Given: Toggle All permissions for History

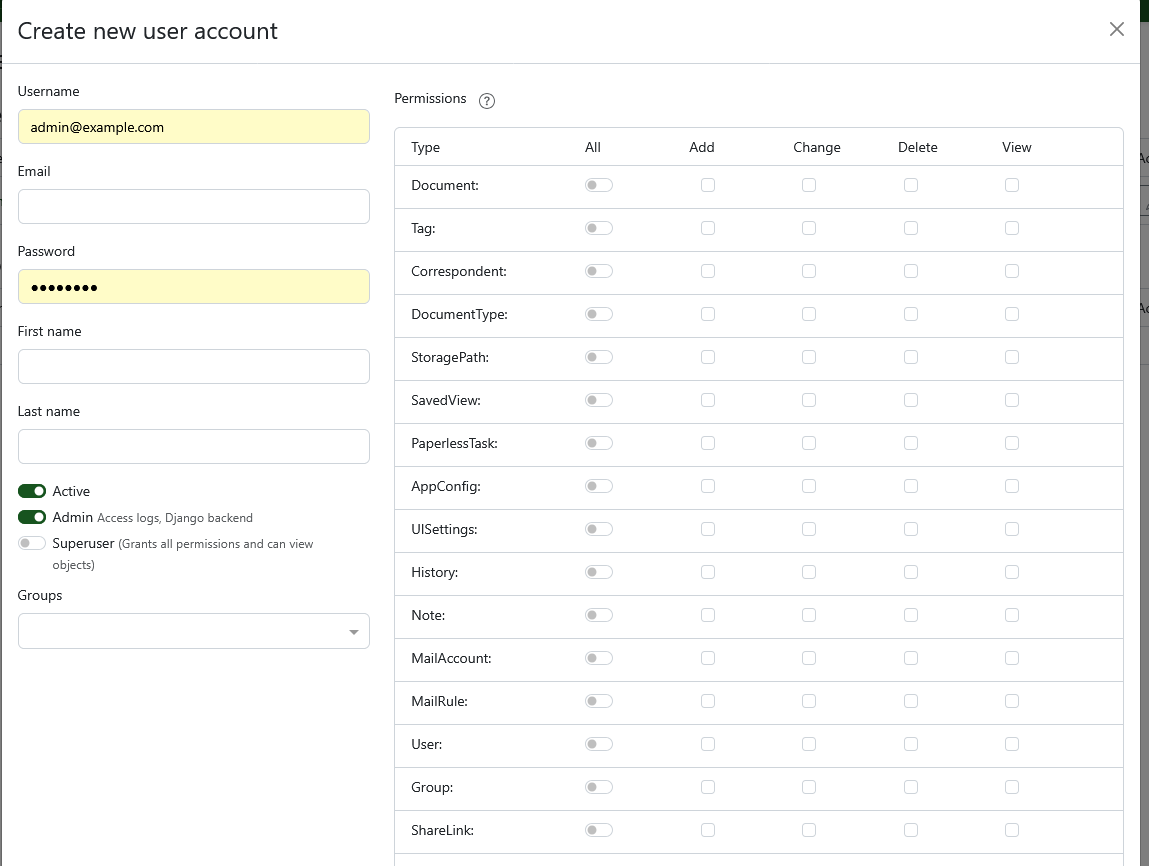Looking at the screenshot, I should click(x=599, y=572).
